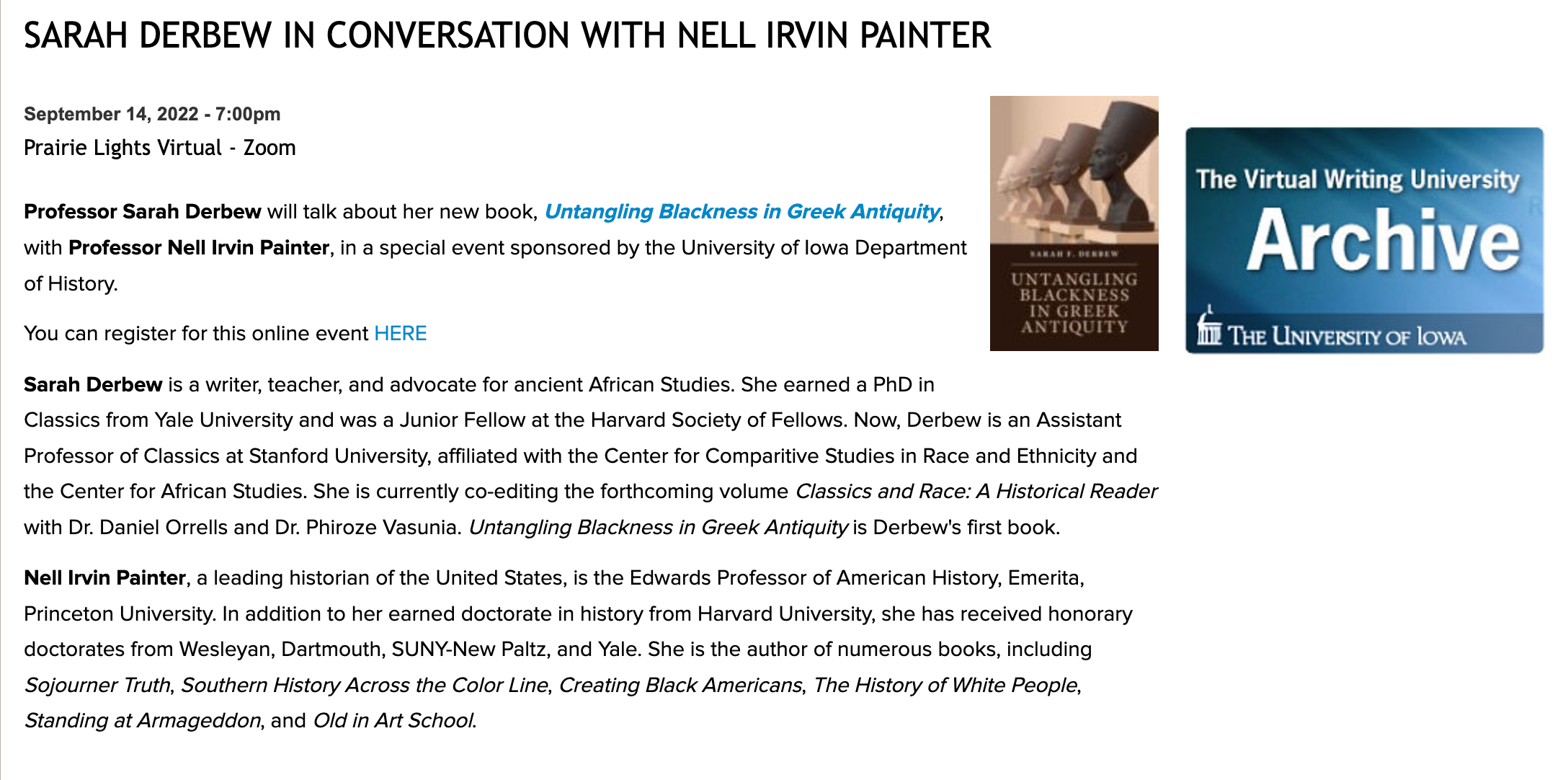Open the book cover thumbnail image
Screen dimensions: 1568x780
(x=1074, y=223)
